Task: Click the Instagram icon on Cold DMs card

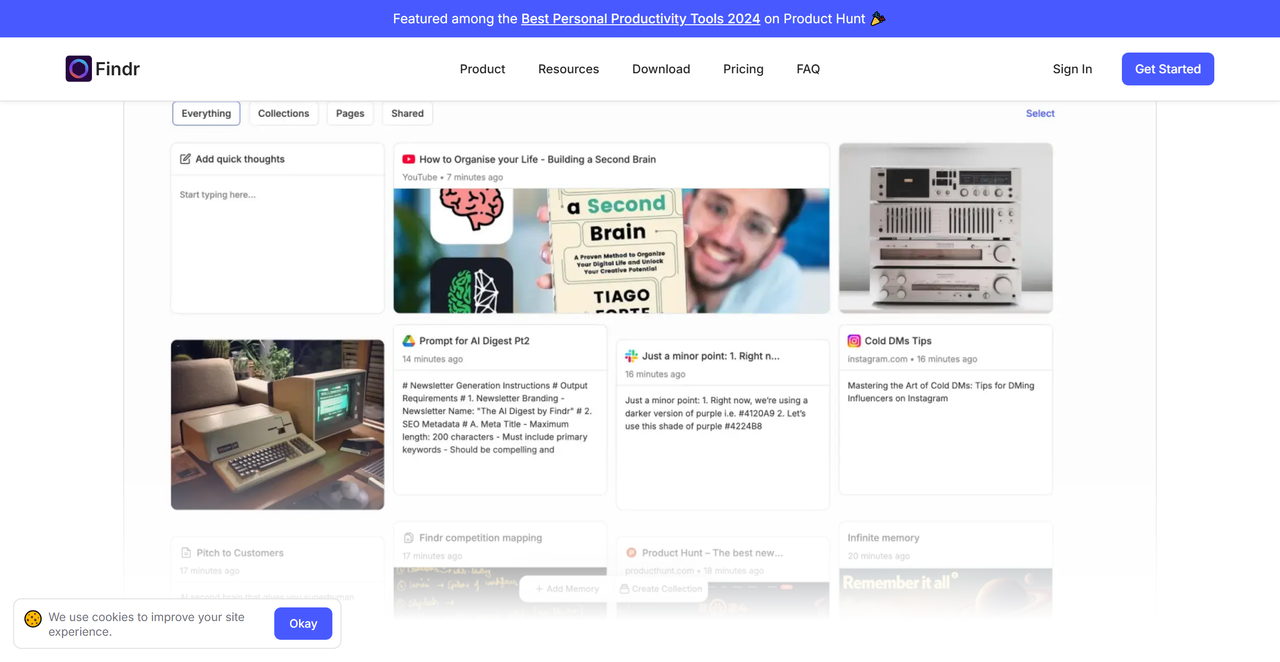Action: (x=854, y=341)
